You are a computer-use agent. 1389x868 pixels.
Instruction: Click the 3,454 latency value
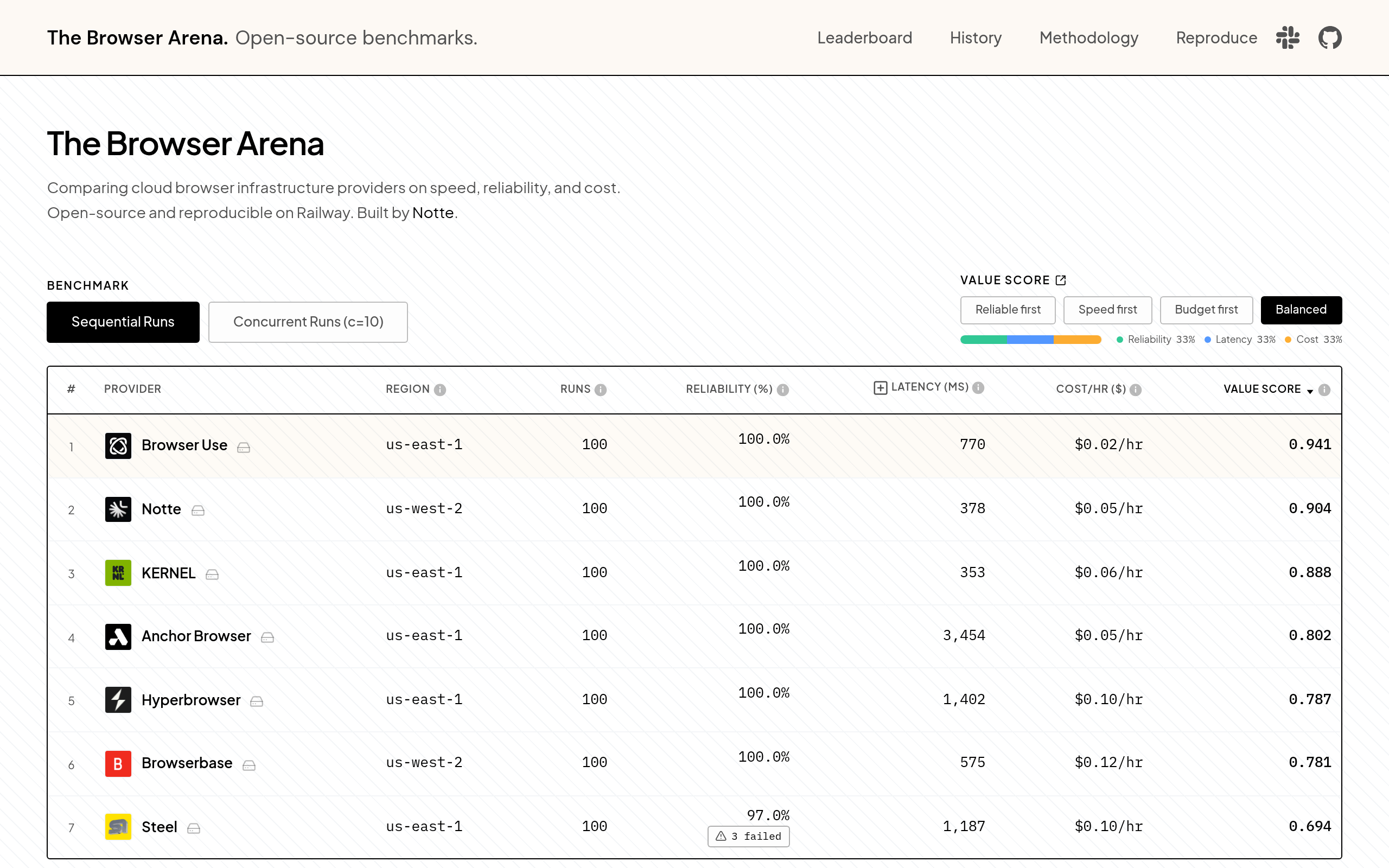pyautogui.click(x=964, y=635)
